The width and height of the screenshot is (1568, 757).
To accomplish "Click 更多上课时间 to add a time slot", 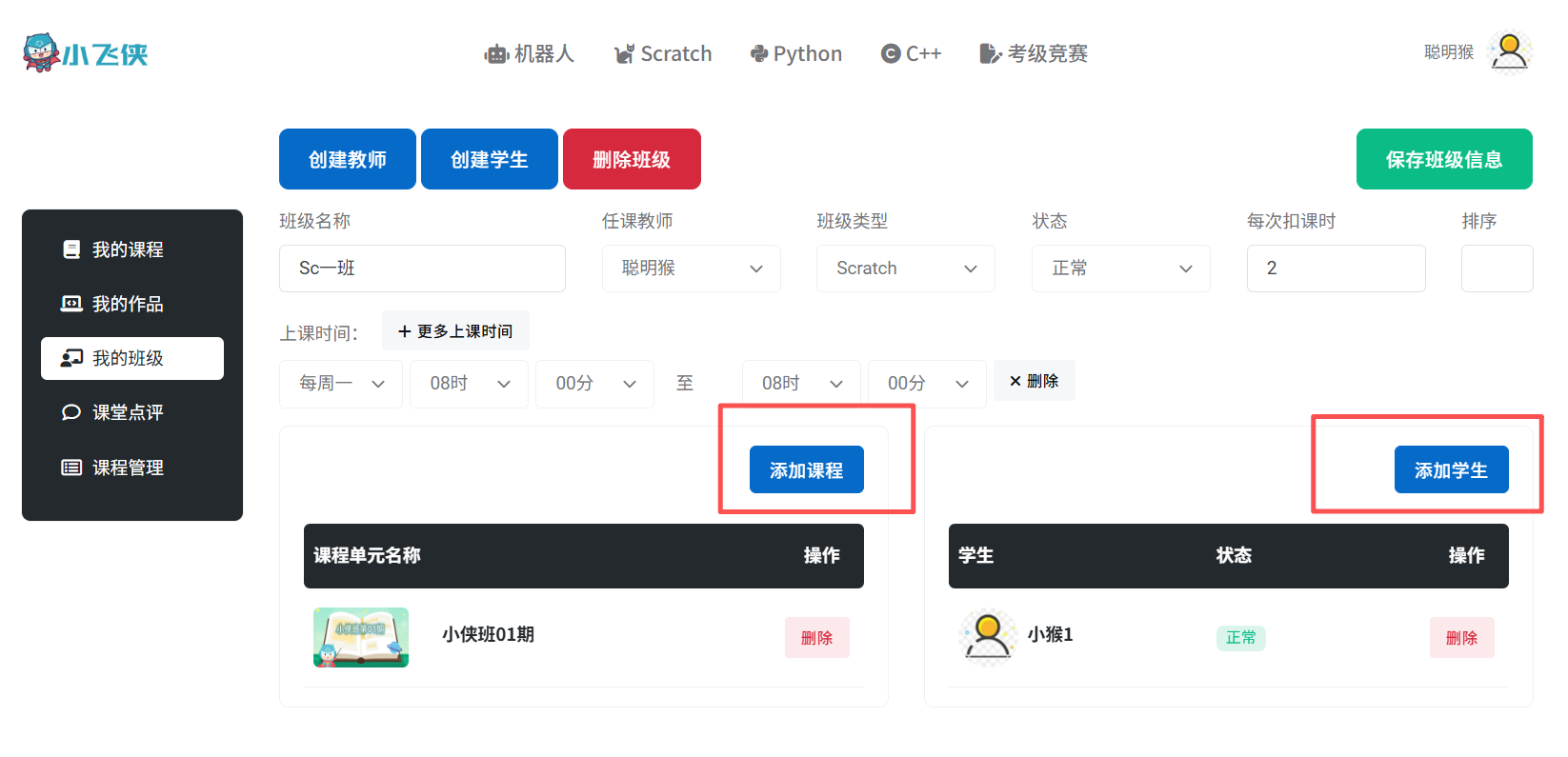I will [x=455, y=330].
